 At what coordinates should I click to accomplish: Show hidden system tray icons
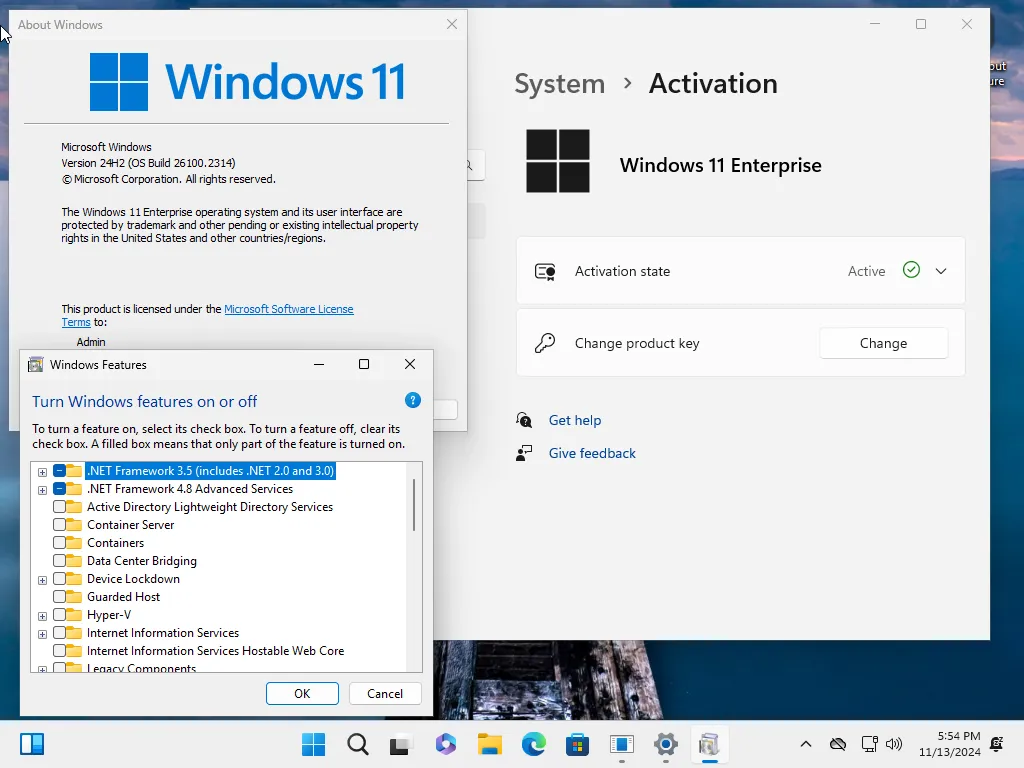(806, 744)
